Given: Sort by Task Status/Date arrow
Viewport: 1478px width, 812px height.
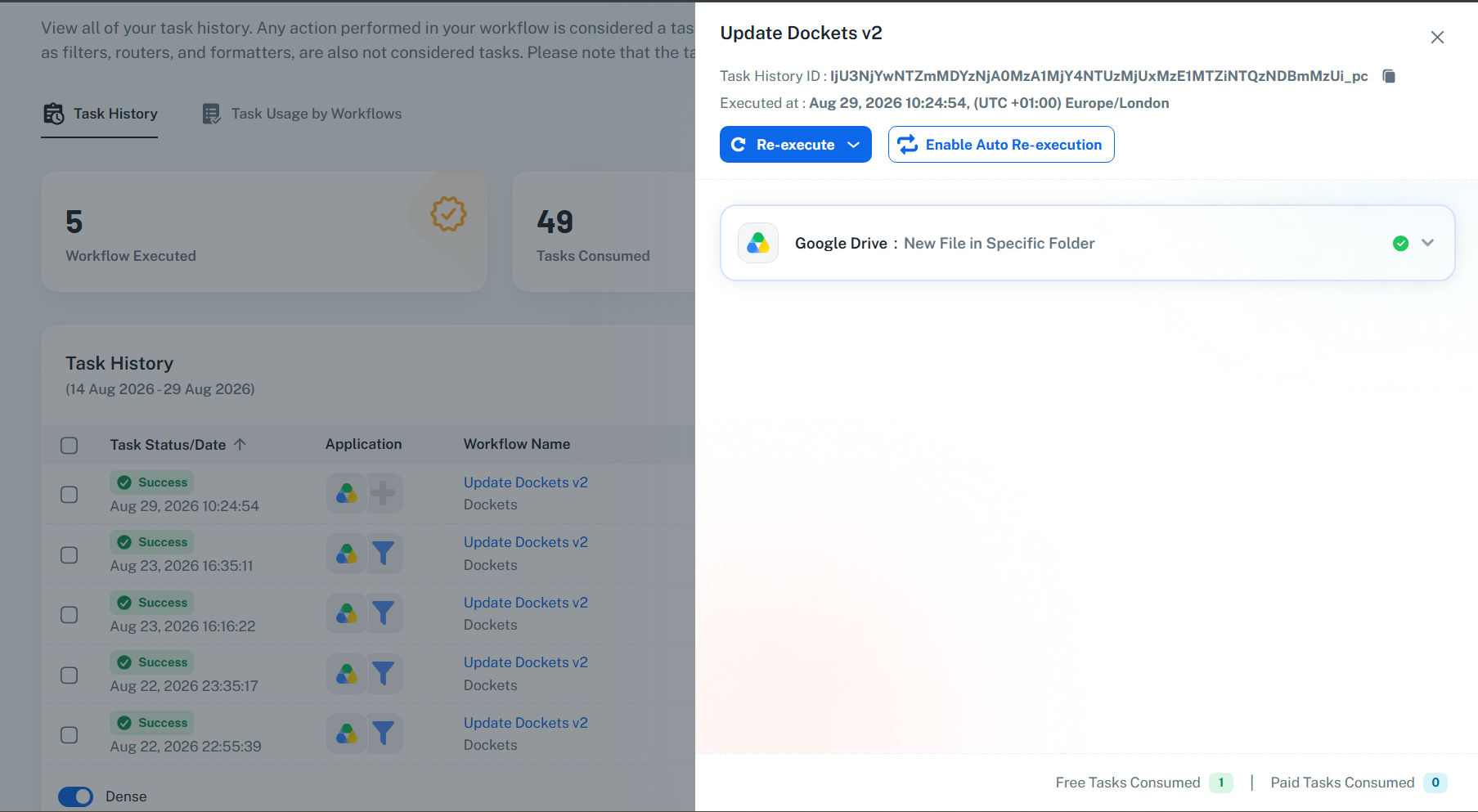Looking at the screenshot, I should coord(240,445).
